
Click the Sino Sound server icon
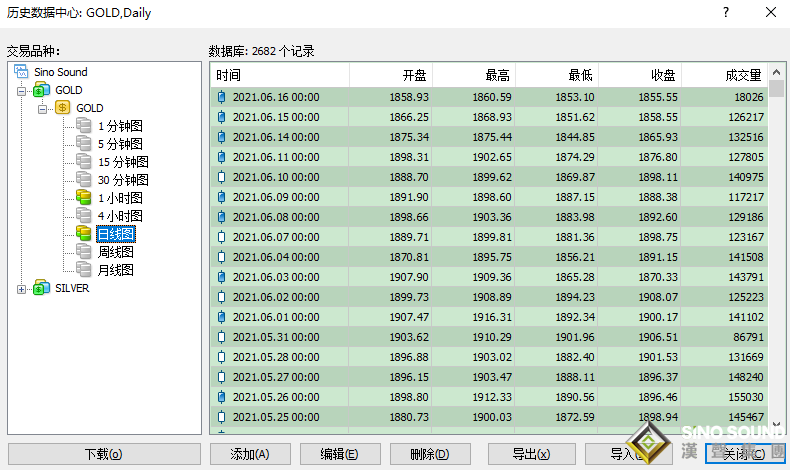click(x=21, y=72)
